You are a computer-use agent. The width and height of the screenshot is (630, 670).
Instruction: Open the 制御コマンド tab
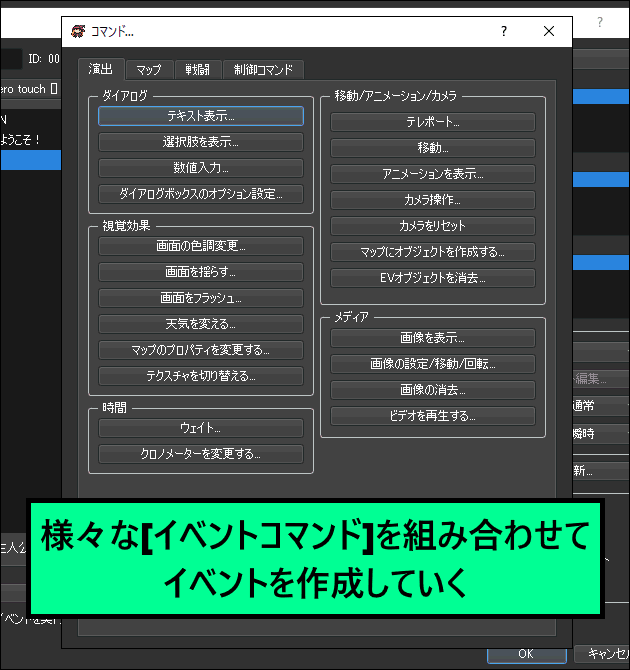[x=263, y=70]
